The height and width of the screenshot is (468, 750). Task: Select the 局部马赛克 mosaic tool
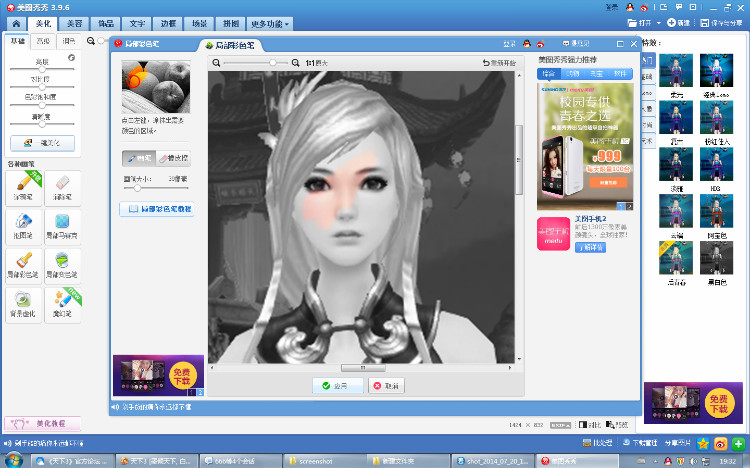[63, 227]
